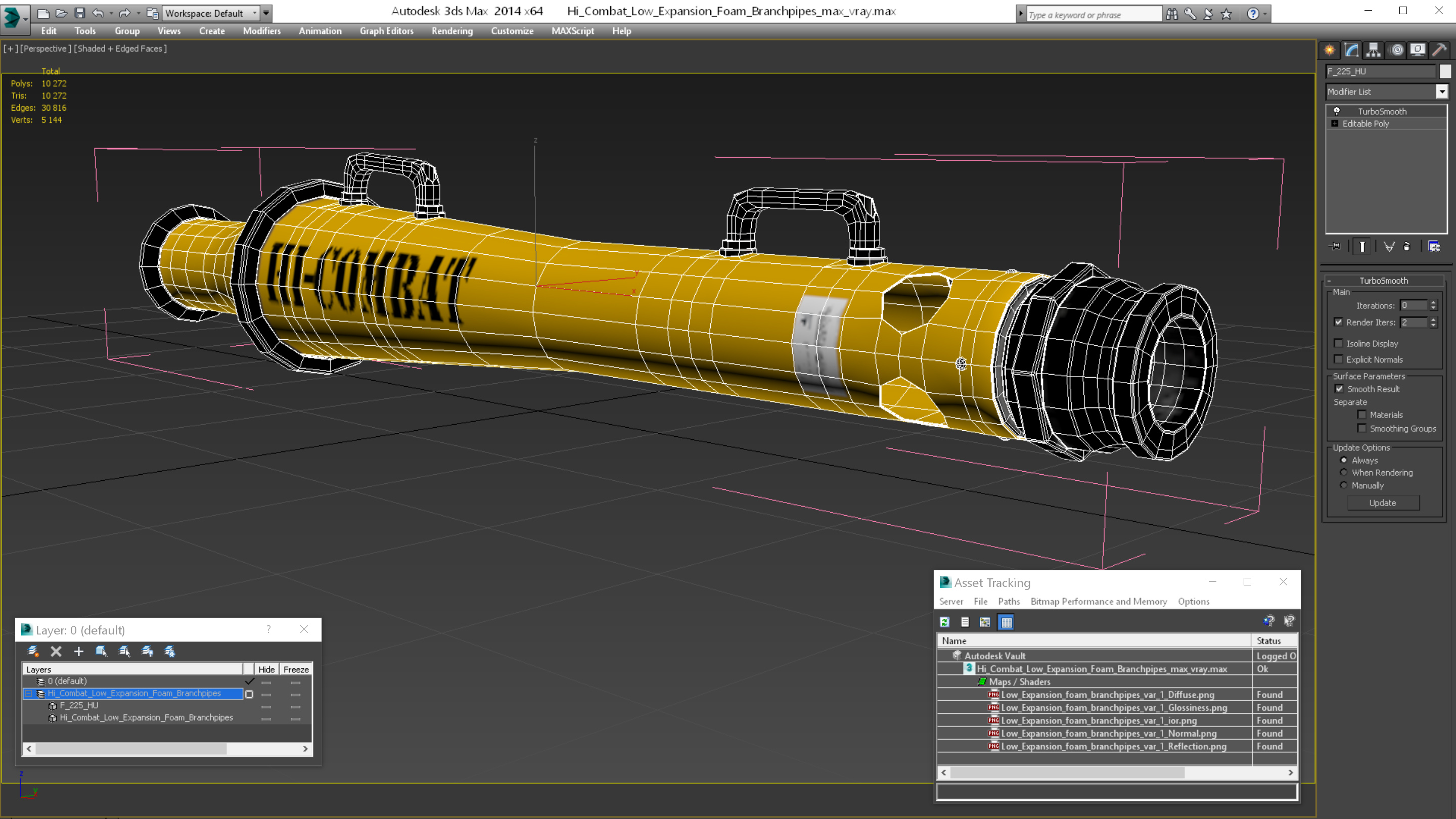Open the Create command panel tab
This screenshot has height=819, width=1456.
tap(1330, 51)
